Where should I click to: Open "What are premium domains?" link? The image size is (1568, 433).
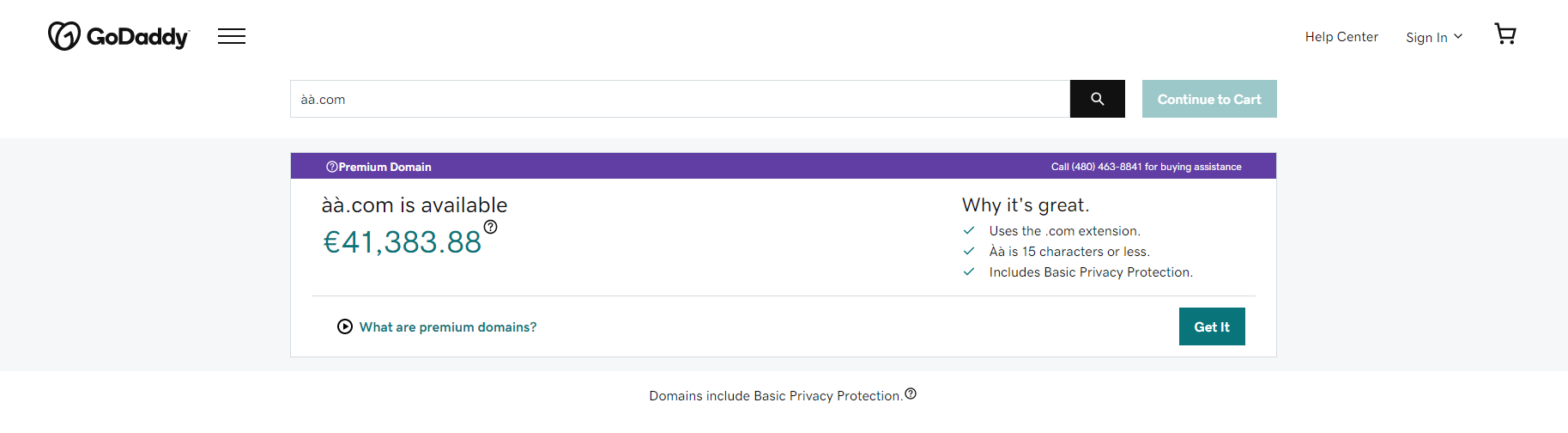tap(448, 327)
